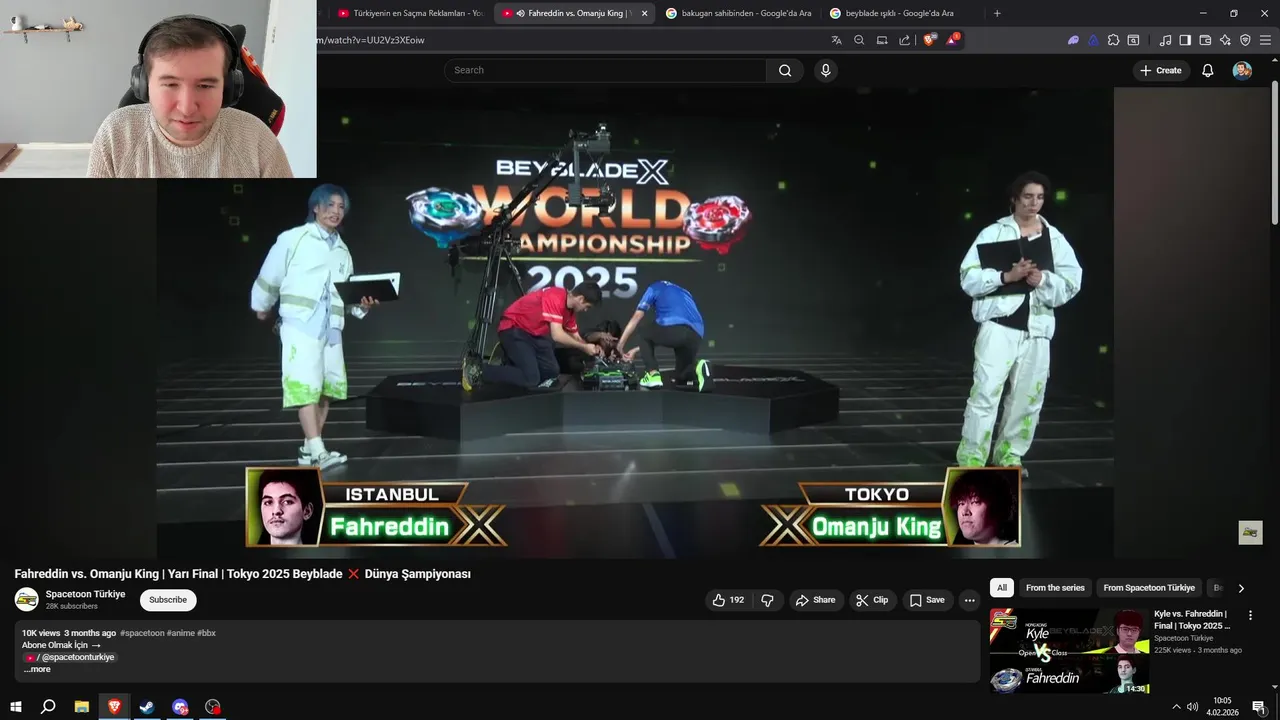Subscribe to Spacetoon Türkiye channel
Image resolution: width=1280 pixels, height=720 pixels.
pyautogui.click(x=168, y=600)
